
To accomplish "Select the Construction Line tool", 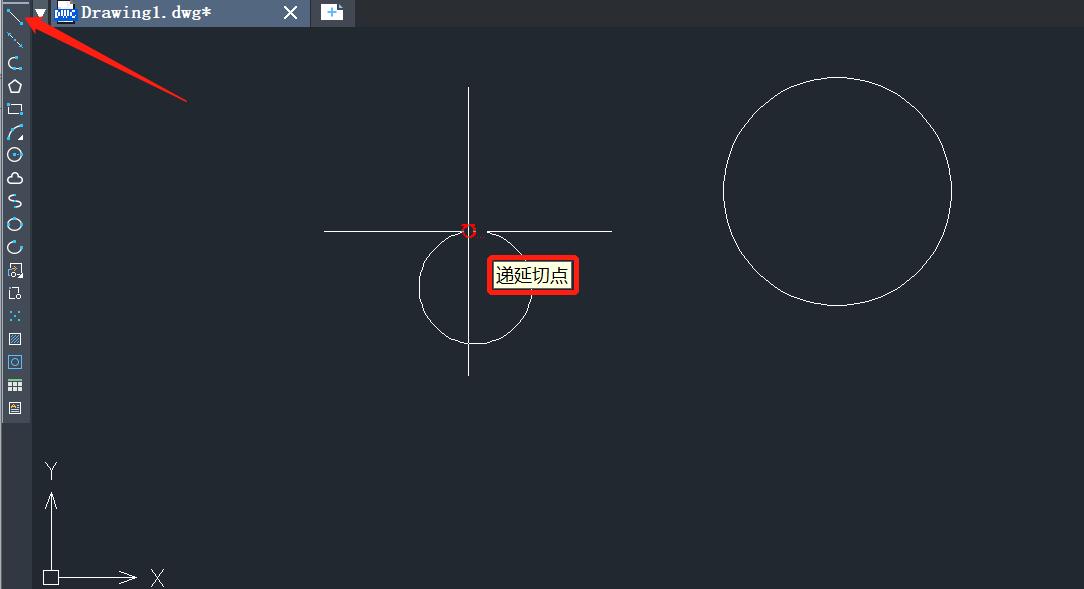I will (x=15, y=40).
